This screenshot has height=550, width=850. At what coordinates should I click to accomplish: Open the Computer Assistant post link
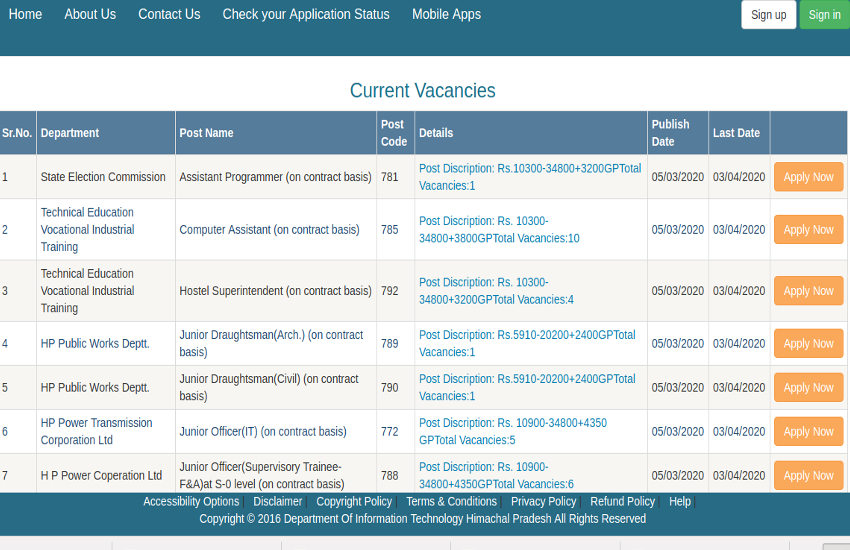point(269,230)
